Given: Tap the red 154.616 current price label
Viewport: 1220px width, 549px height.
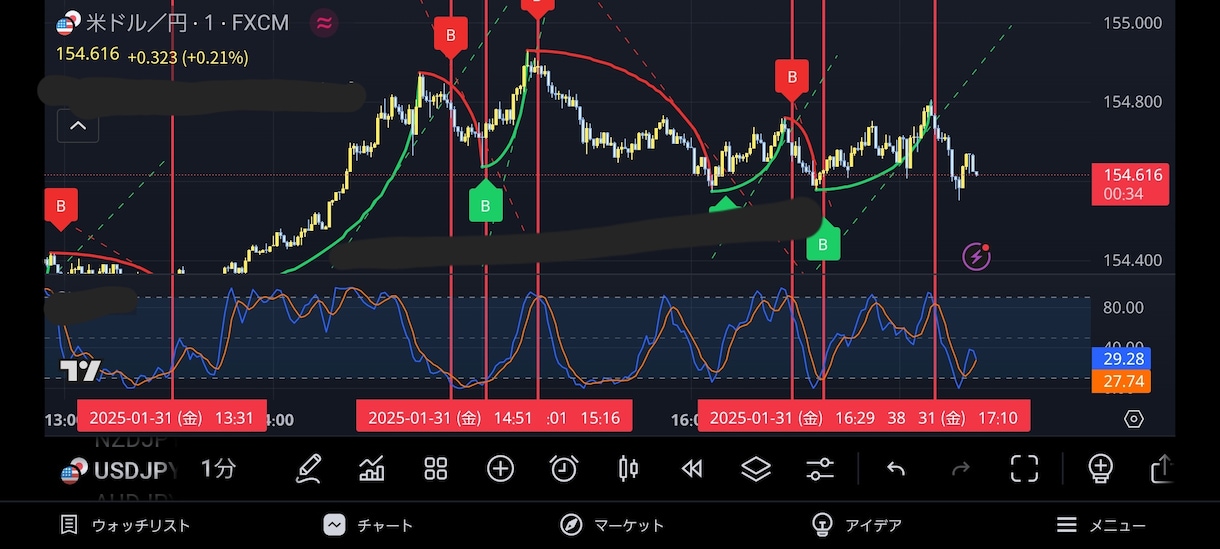Looking at the screenshot, I should coord(1130,184).
